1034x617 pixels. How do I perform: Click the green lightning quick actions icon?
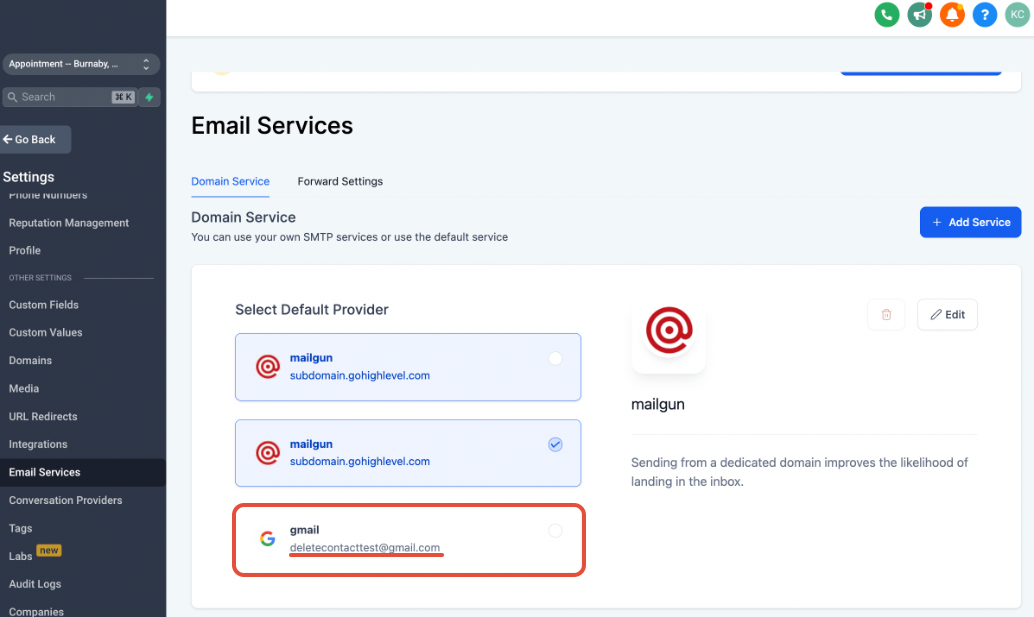tap(150, 97)
